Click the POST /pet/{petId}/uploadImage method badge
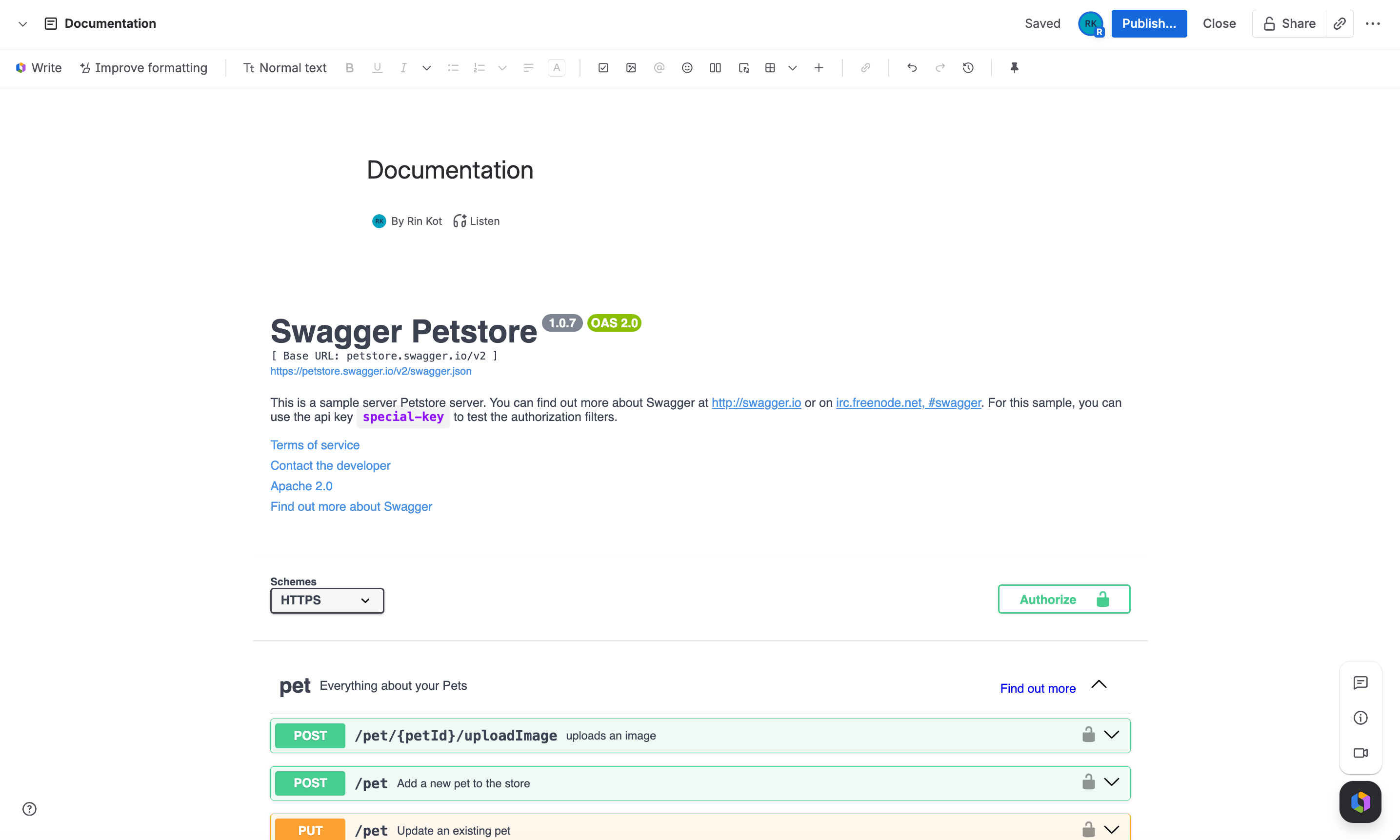The image size is (1400, 840). [x=310, y=736]
